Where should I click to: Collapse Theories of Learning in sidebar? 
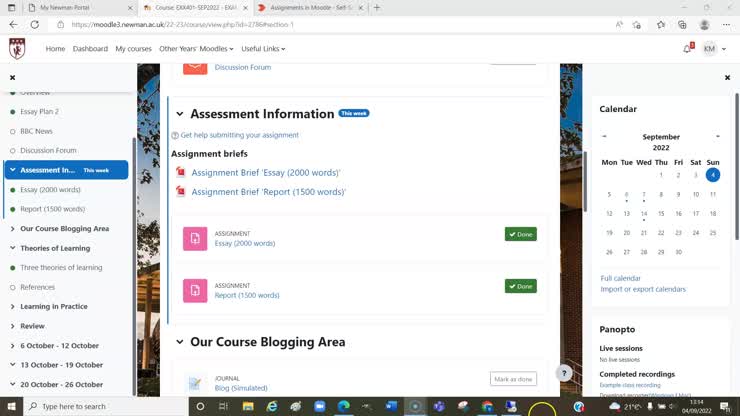(x=13, y=248)
